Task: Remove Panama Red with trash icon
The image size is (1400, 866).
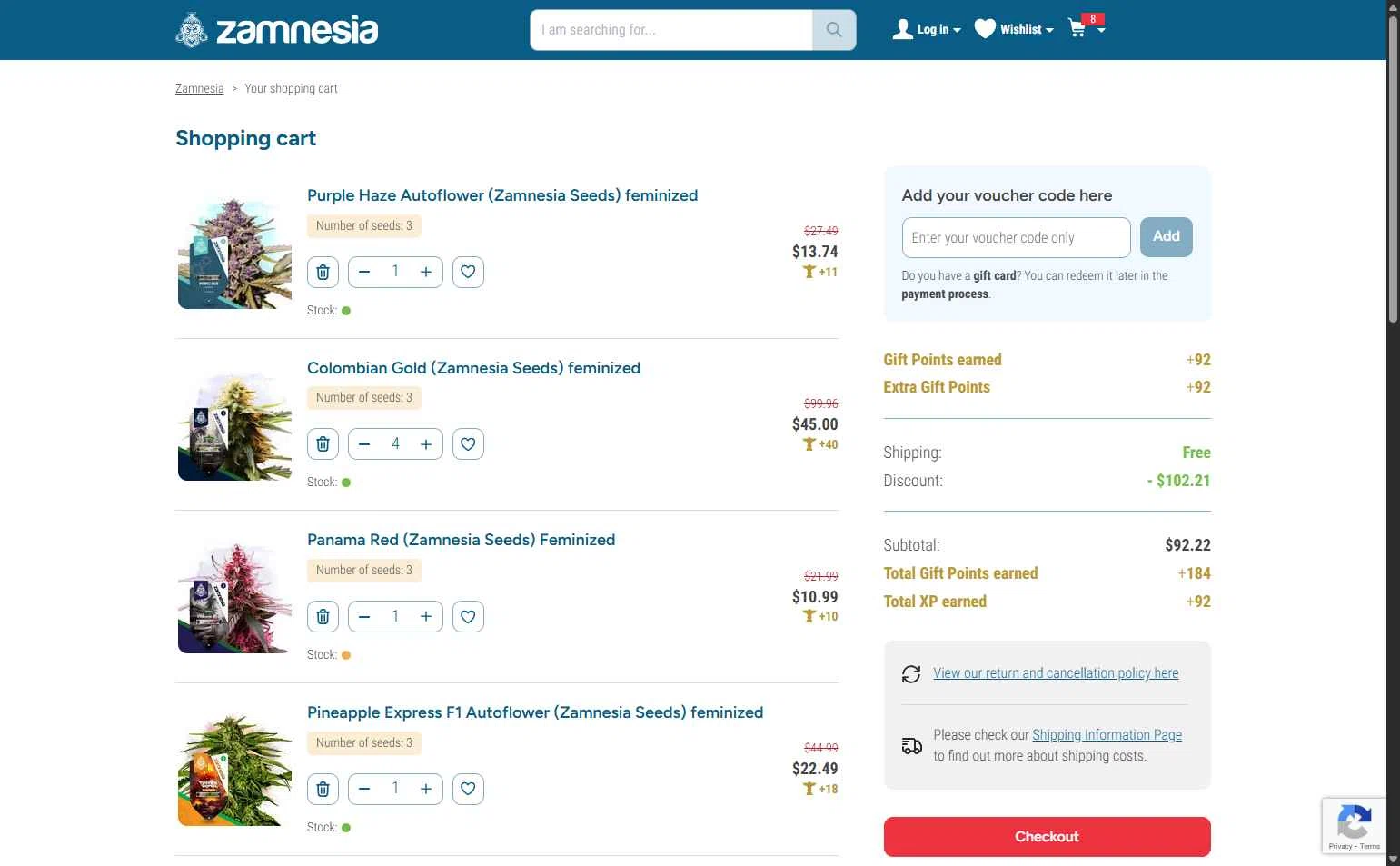Action: tap(323, 617)
